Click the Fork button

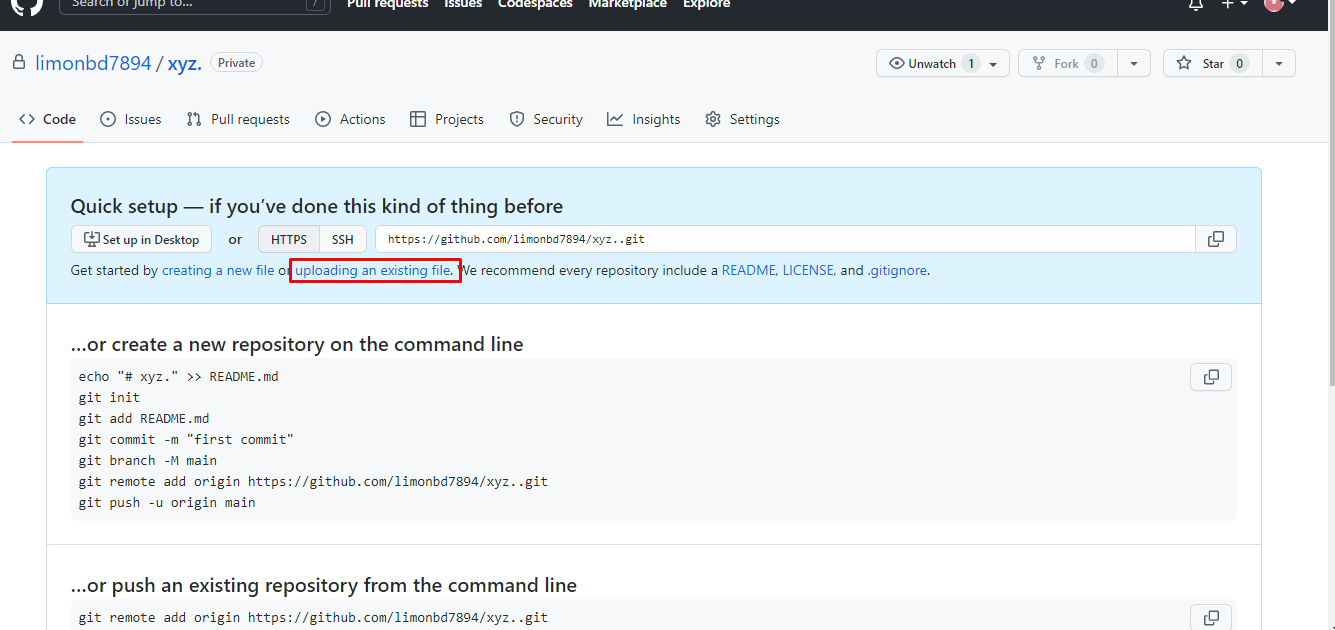point(1067,63)
